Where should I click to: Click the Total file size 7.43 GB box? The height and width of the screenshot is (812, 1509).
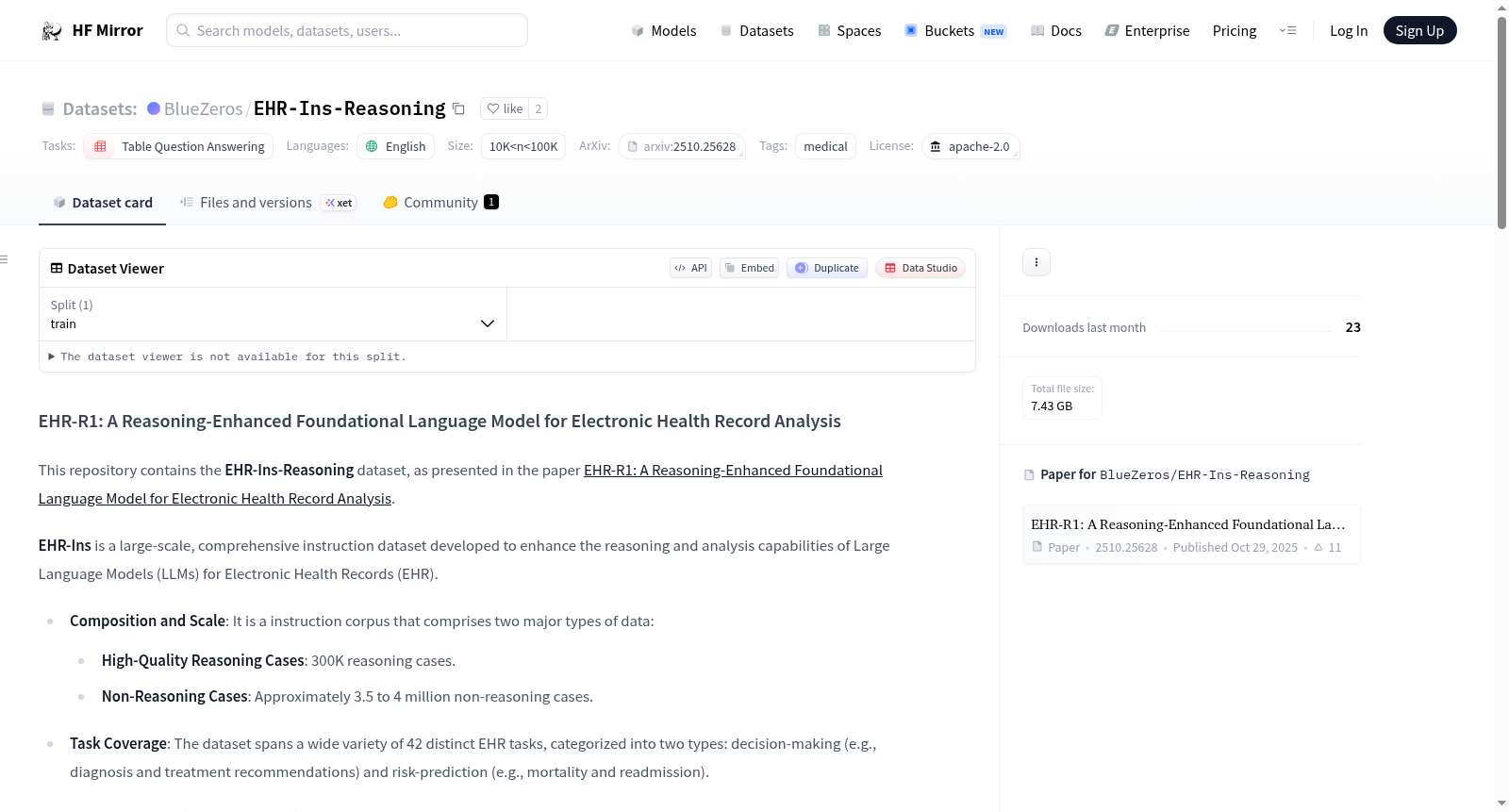click(x=1062, y=398)
